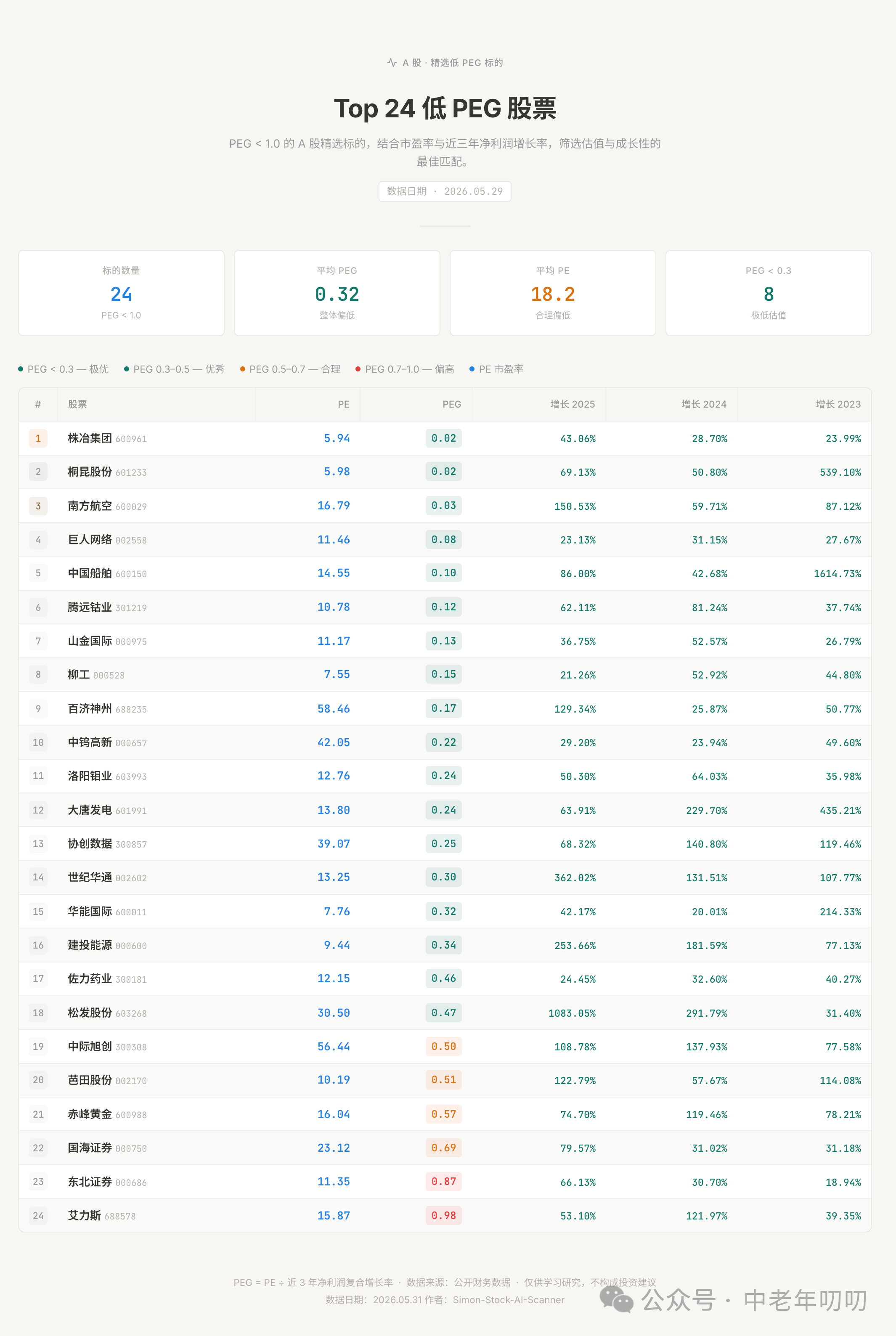Viewport: 896px width, 1336px height.
Task: Select stock name 洛阳钼业 603993
Action: 107,776
